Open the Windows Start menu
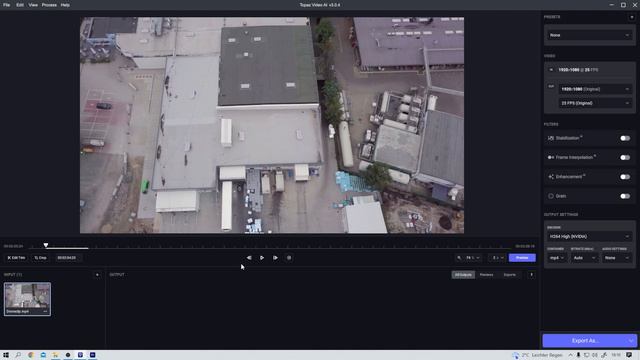 [x=6, y=355]
